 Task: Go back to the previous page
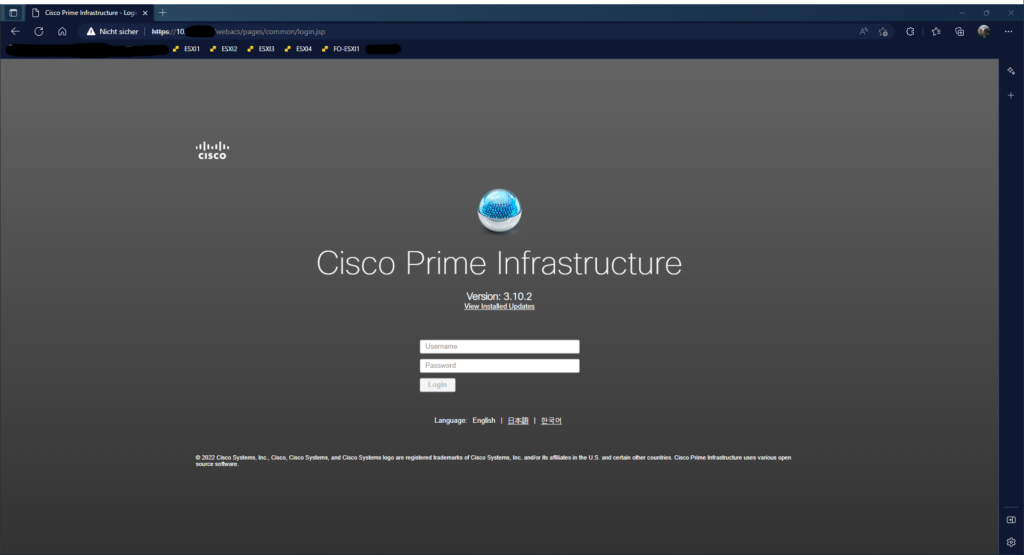click(15, 31)
